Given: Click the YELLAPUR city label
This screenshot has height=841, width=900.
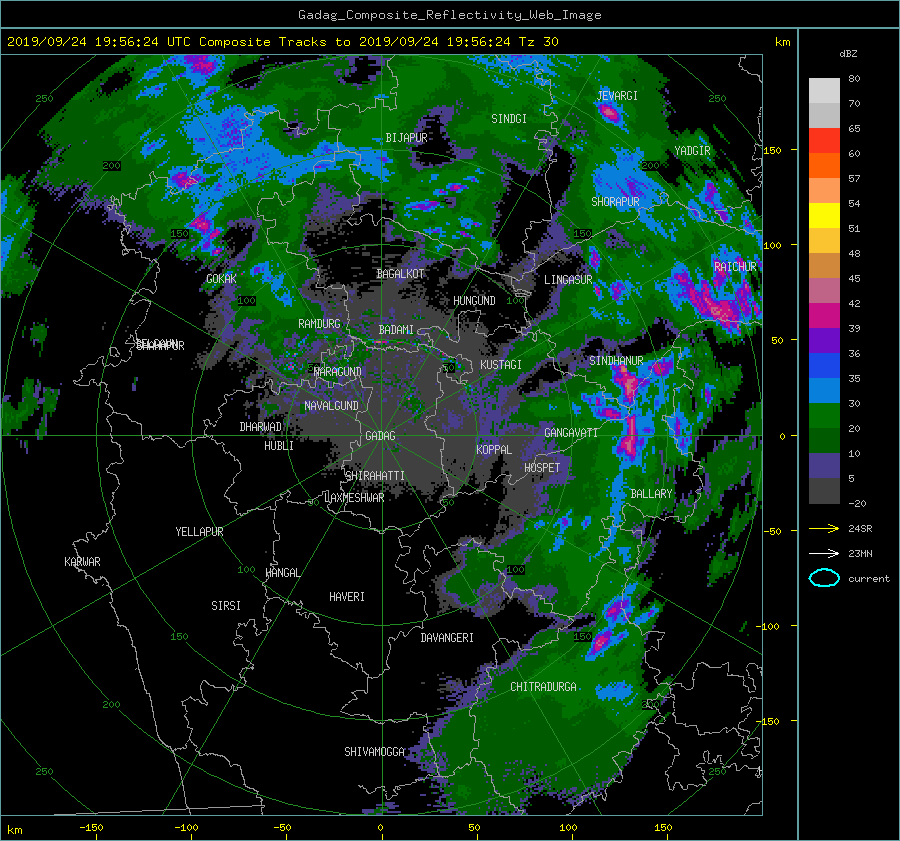Looking at the screenshot, I should pyautogui.click(x=199, y=532).
